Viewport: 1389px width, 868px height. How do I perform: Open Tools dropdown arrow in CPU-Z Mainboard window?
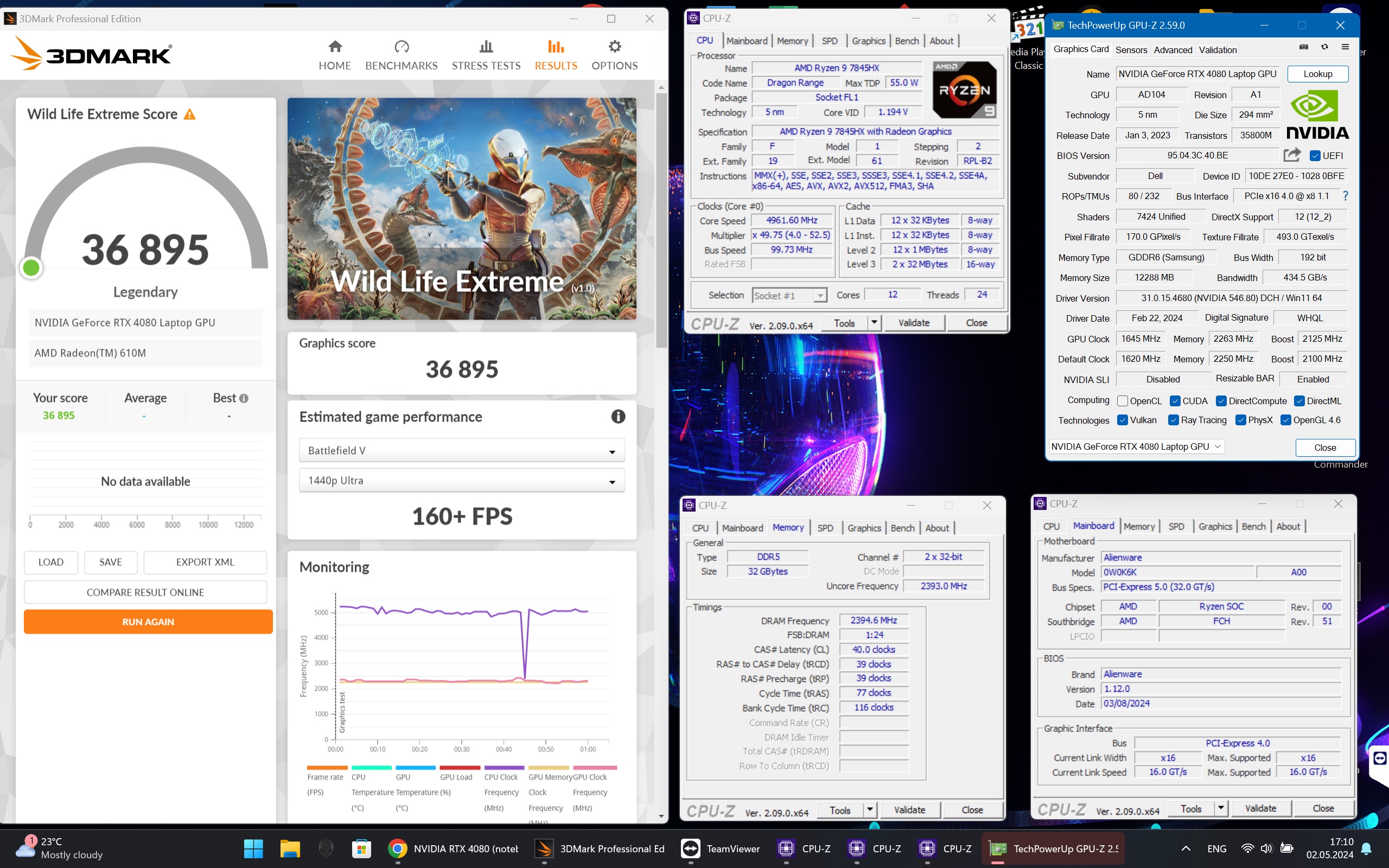[1221, 808]
